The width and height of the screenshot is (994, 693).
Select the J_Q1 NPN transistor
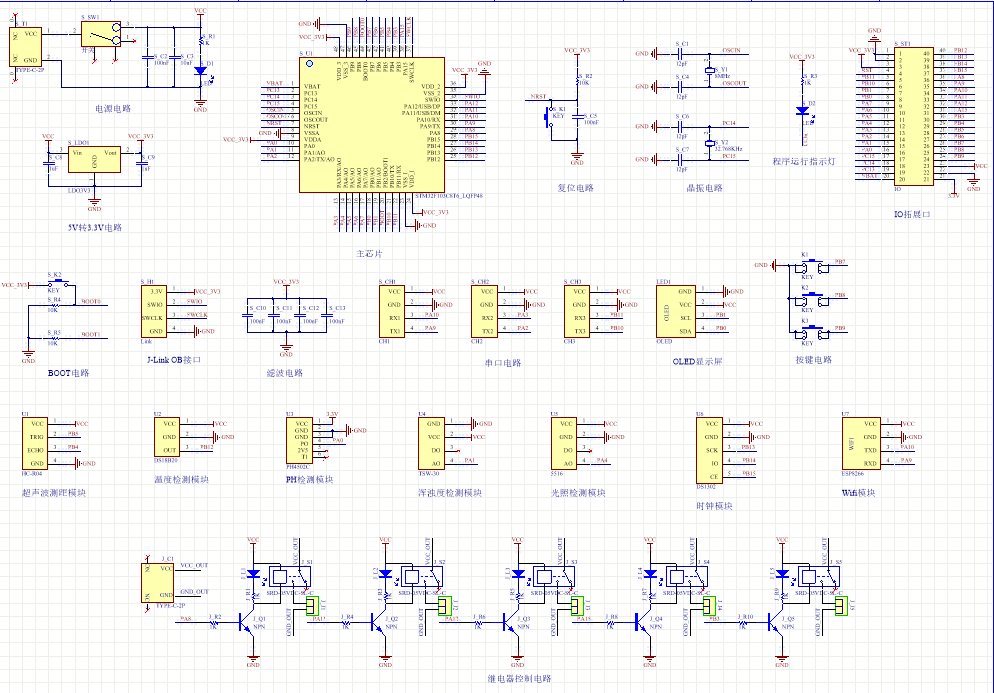tap(246, 623)
